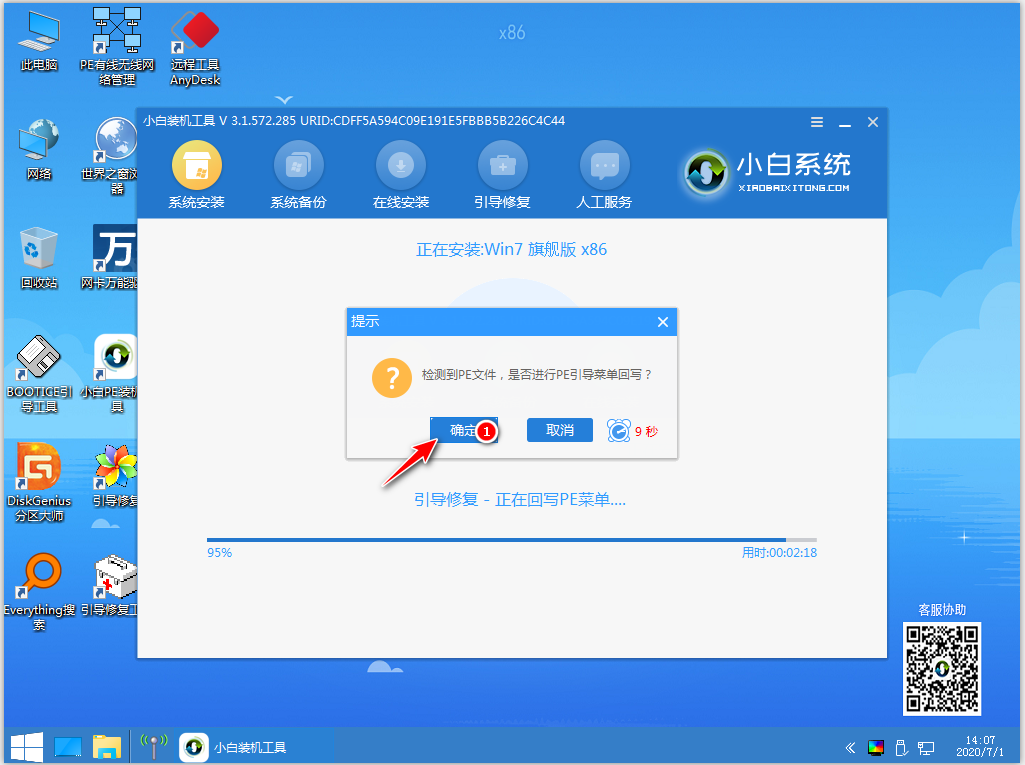Expand hidden system tray icons via chevron

[x=849, y=747]
